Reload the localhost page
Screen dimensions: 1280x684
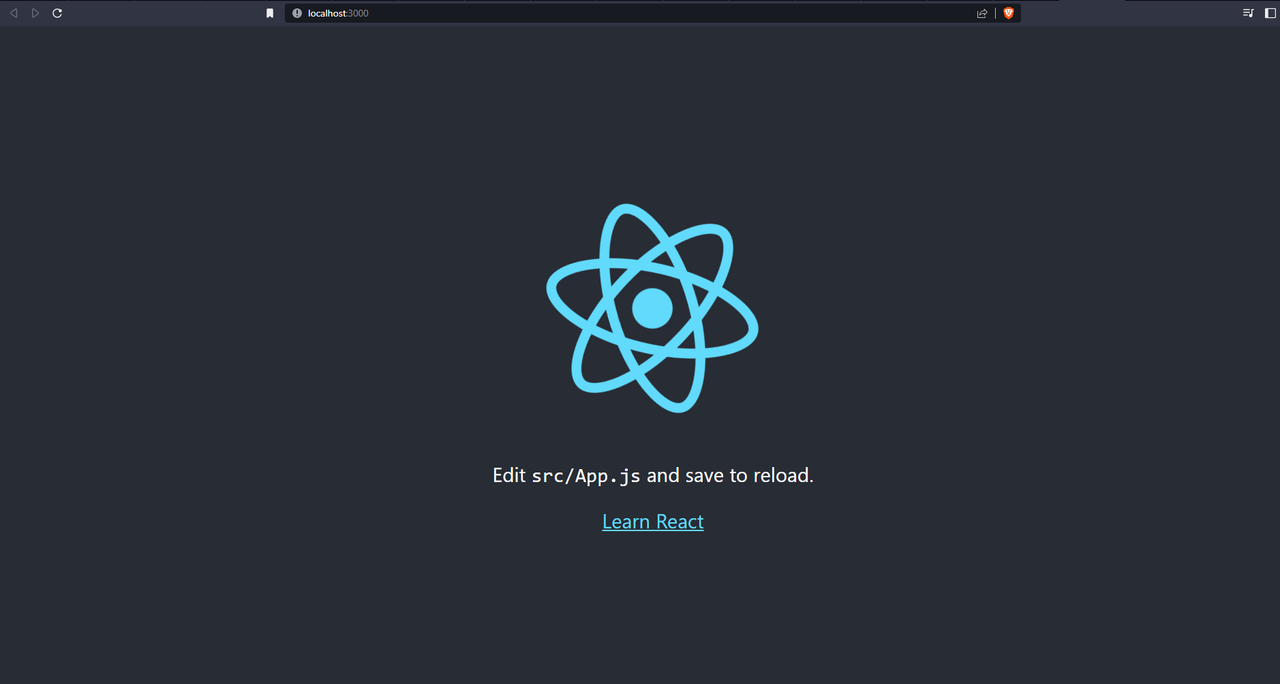click(x=57, y=13)
